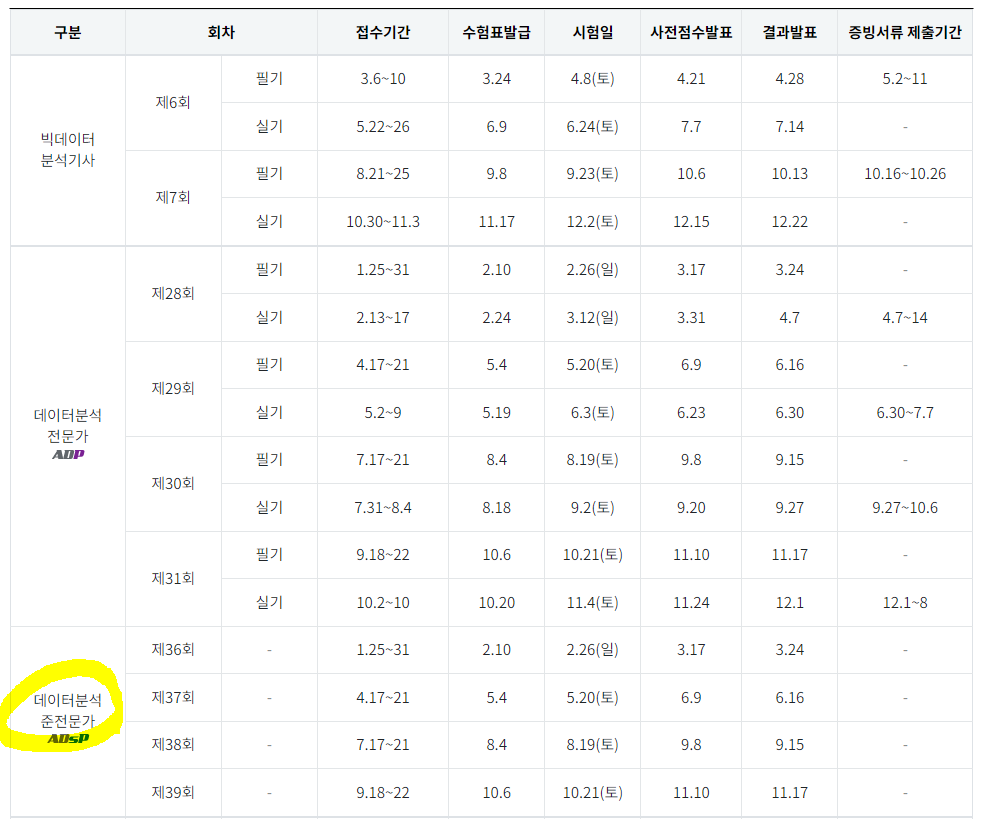Select the 회차 column header
Viewport: 981px width, 819px height.
coord(221,33)
